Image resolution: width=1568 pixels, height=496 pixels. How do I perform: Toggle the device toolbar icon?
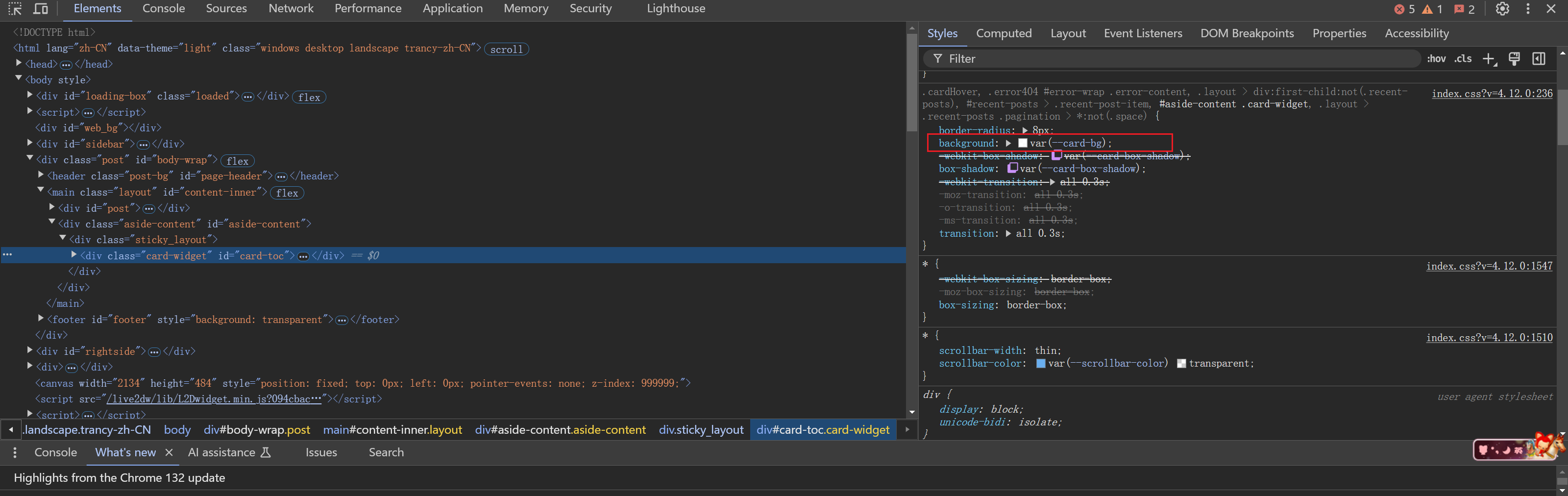tap(41, 8)
